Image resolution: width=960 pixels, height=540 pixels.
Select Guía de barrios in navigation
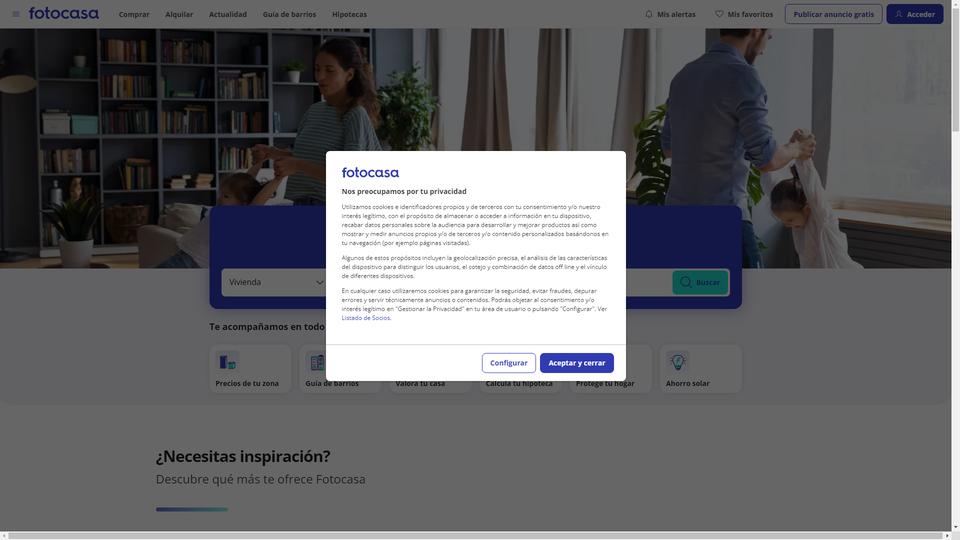[290, 14]
